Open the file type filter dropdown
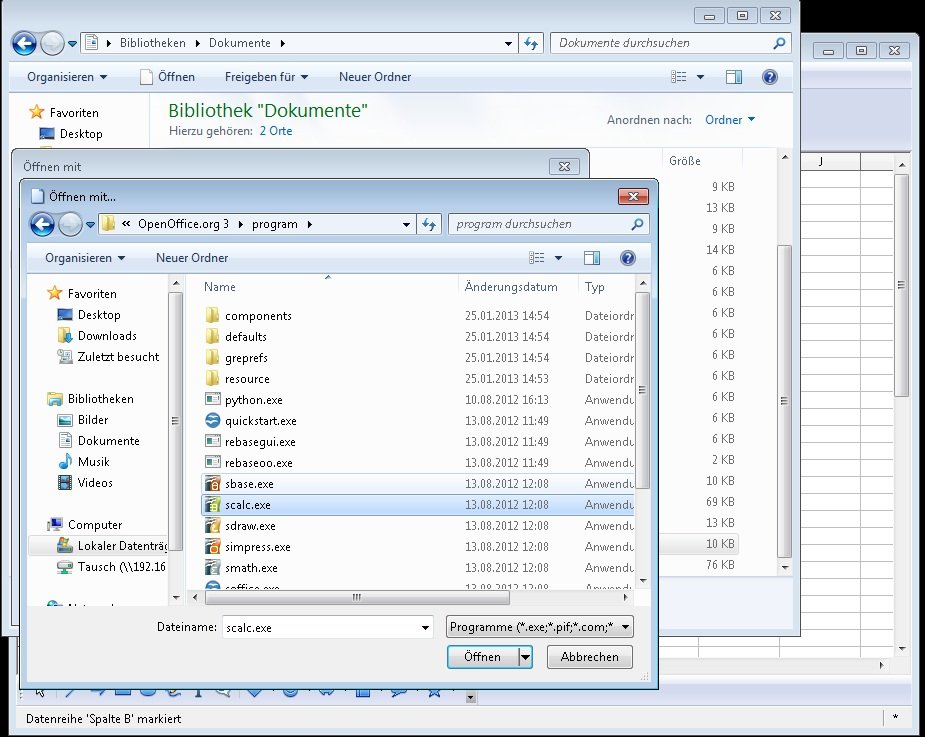The height and width of the screenshot is (737, 925). 540,627
